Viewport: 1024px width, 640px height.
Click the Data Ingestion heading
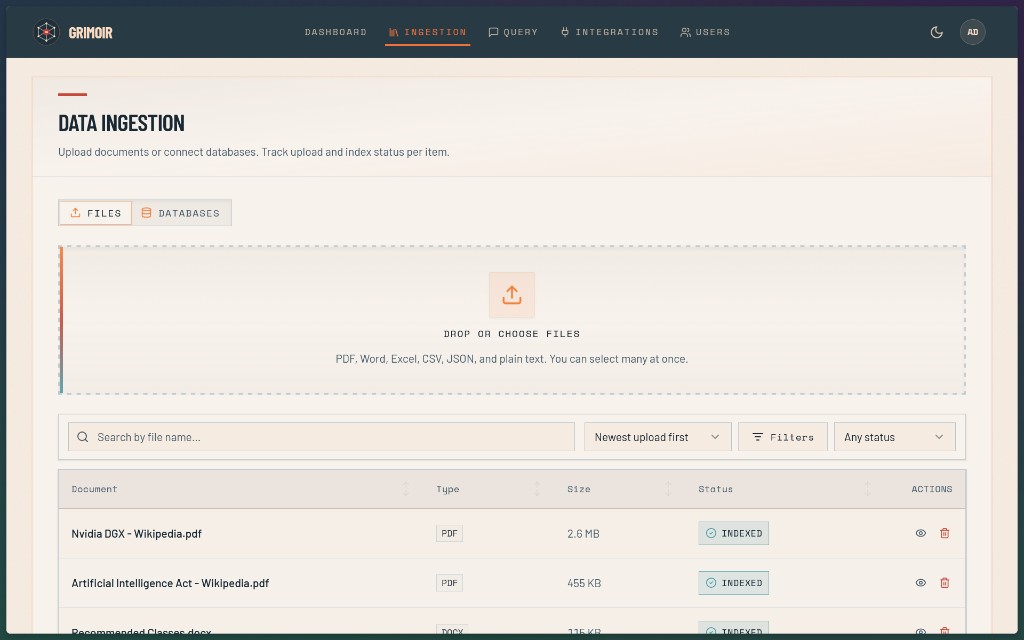pos(121,123)
